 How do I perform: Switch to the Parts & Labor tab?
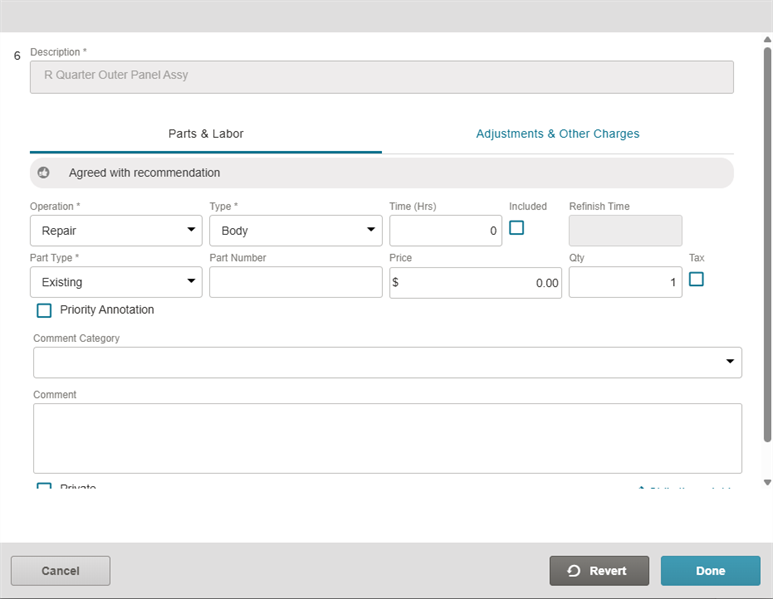coord(206,134)
